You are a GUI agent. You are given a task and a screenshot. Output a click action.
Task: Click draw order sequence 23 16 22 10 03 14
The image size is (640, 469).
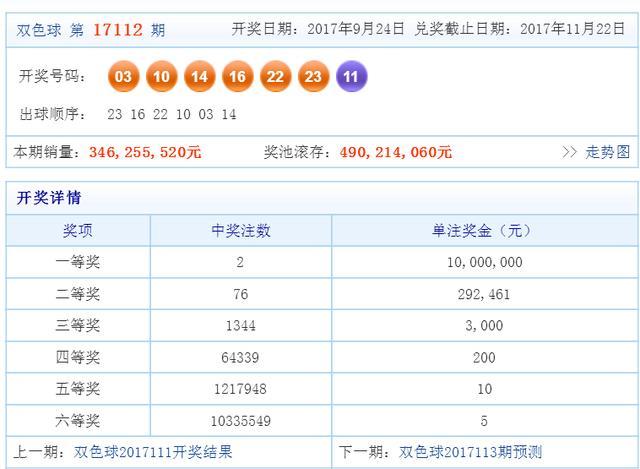point(172,114)
